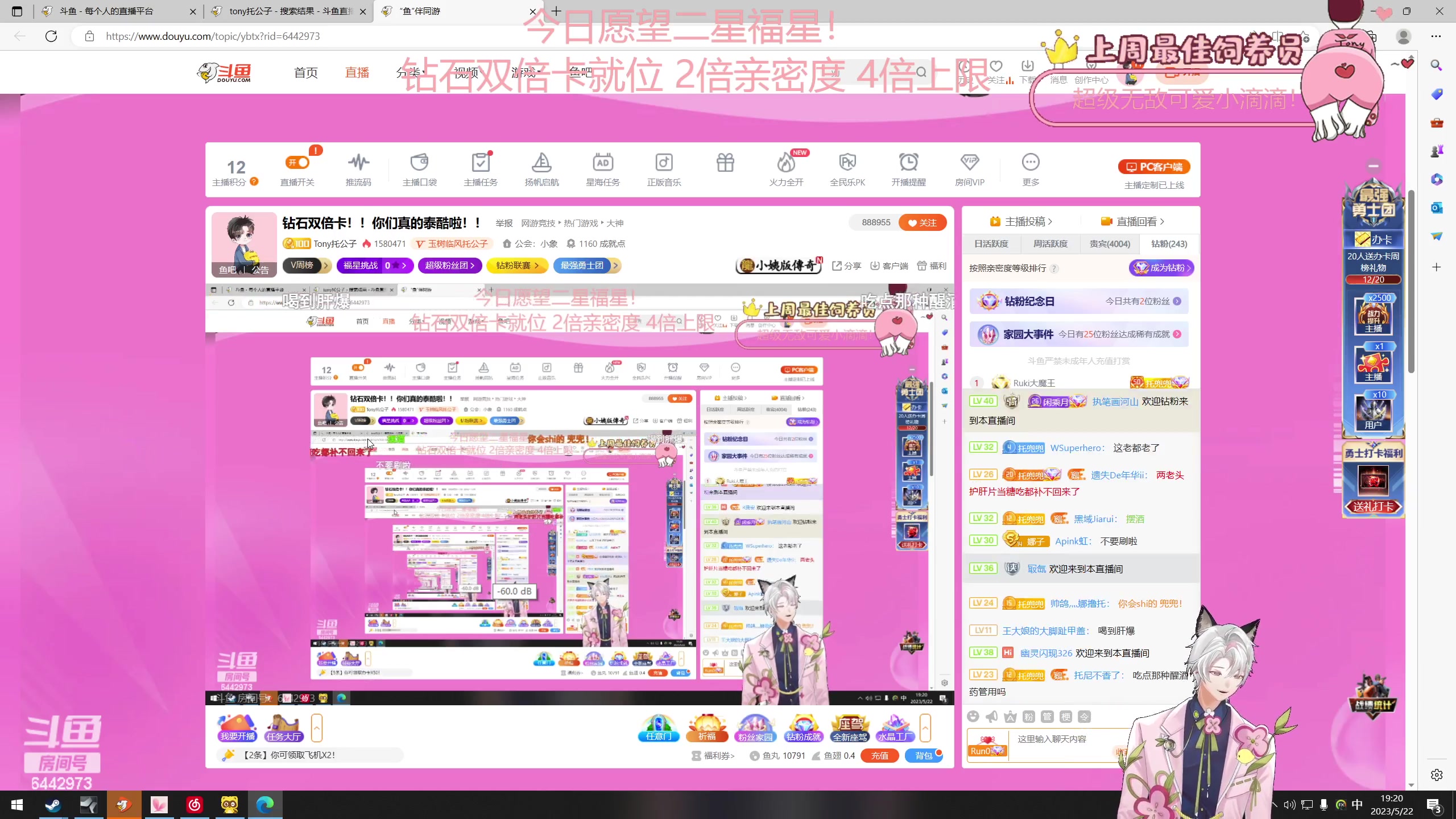This screenshot has width=1456, height=819.
Task: Switch to tony托公子 search results browser tab
Action: pos(289,11)
